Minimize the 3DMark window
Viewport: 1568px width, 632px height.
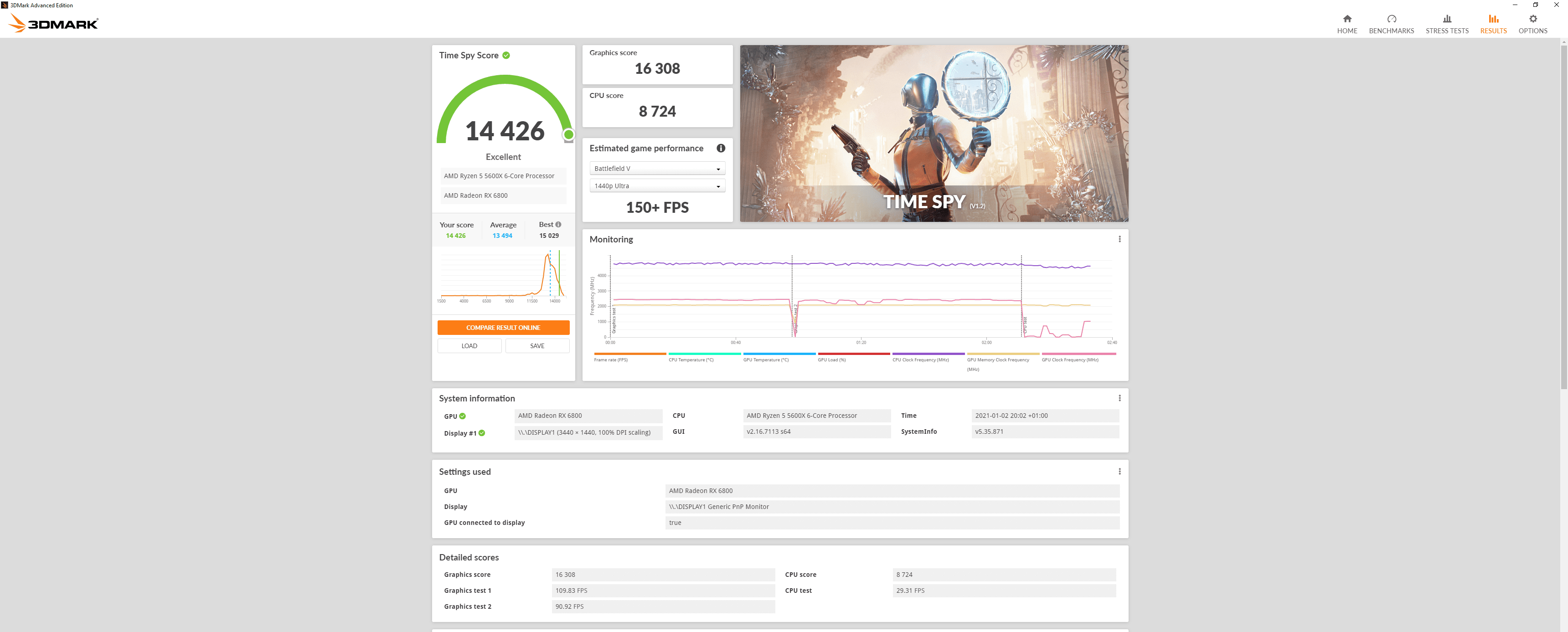coord(1514,5)
